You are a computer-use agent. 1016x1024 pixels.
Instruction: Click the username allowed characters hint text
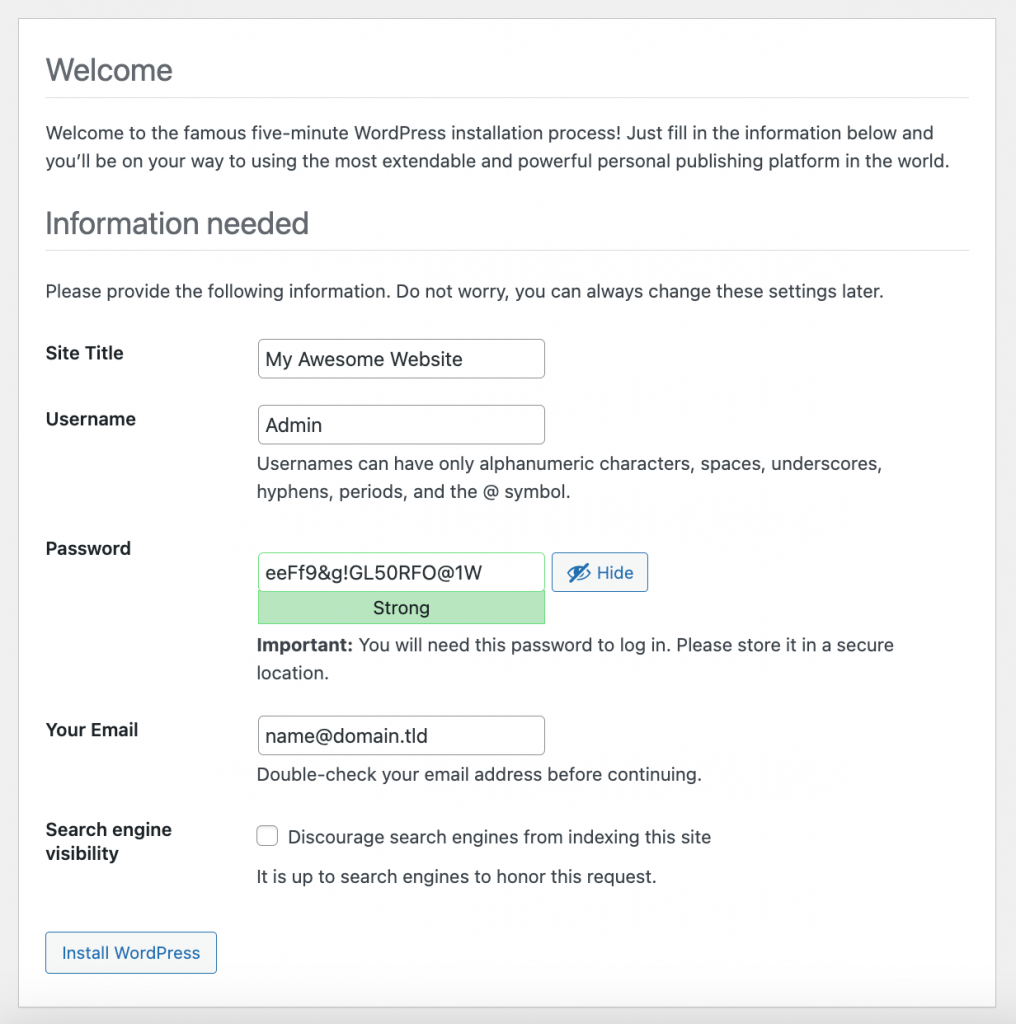click(x=568, y=478)
